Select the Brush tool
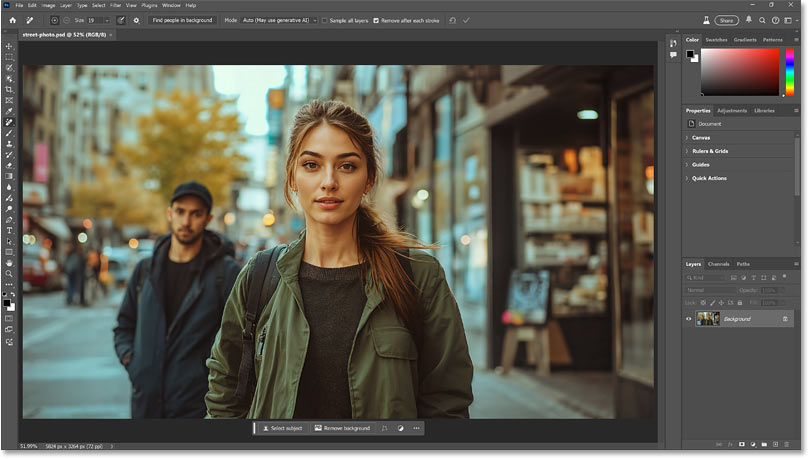The image size is (809, 459). click(x=9, y=133)
